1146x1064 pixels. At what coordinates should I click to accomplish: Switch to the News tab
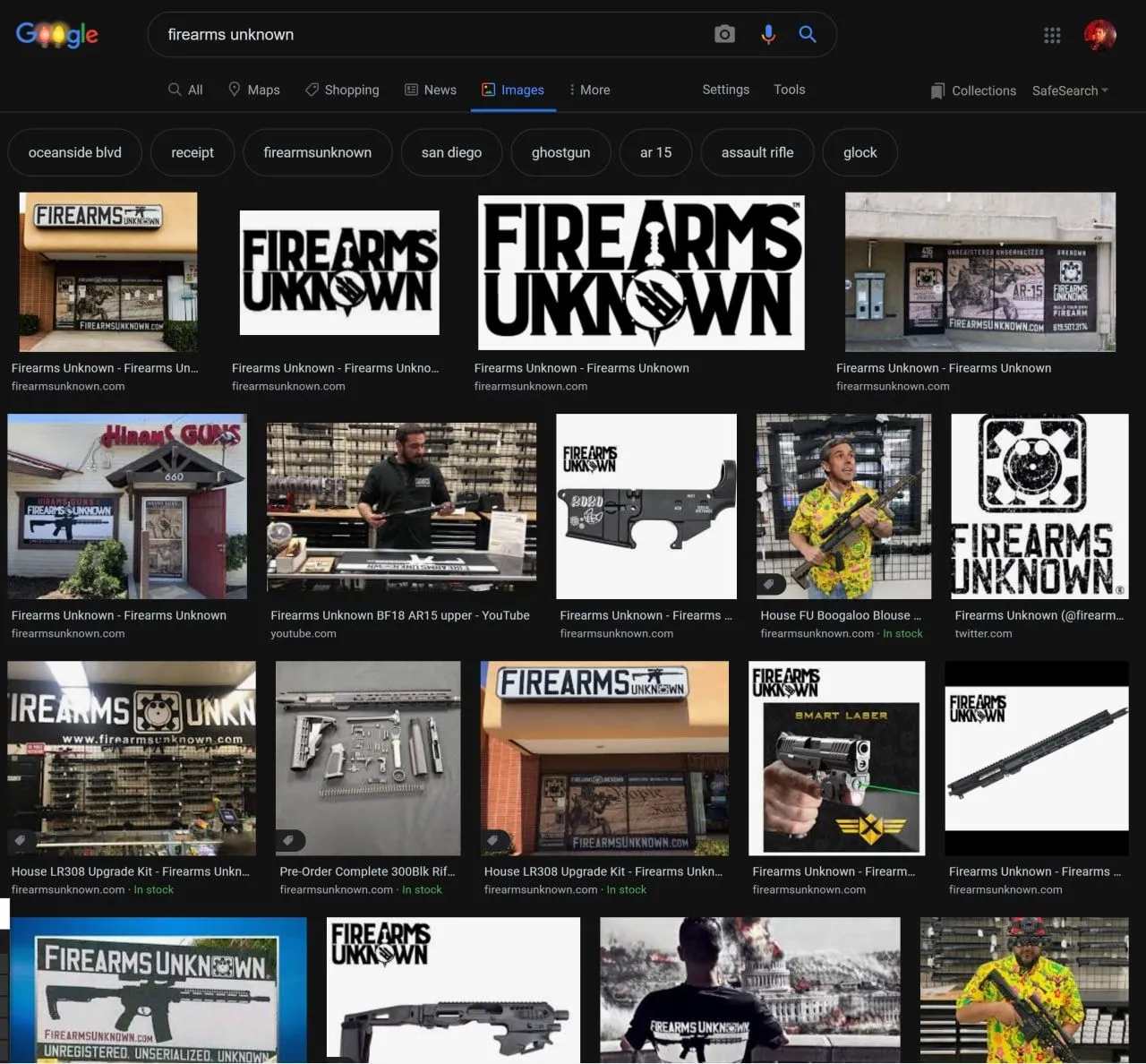431,90
